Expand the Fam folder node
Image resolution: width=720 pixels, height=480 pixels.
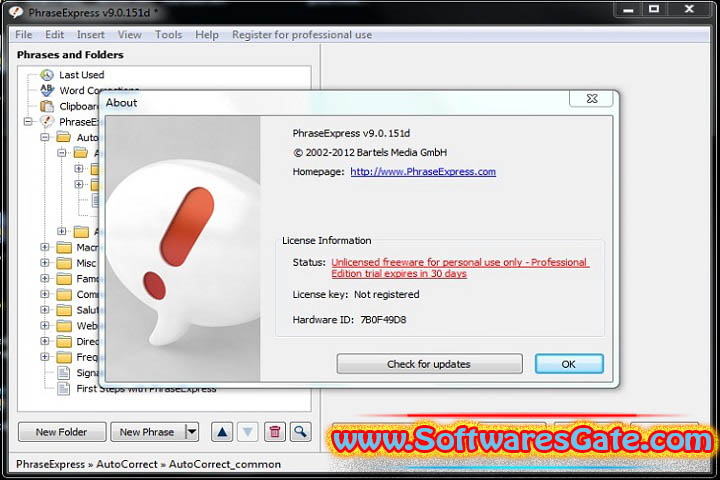pyautogui.click(x=45, y=278)
